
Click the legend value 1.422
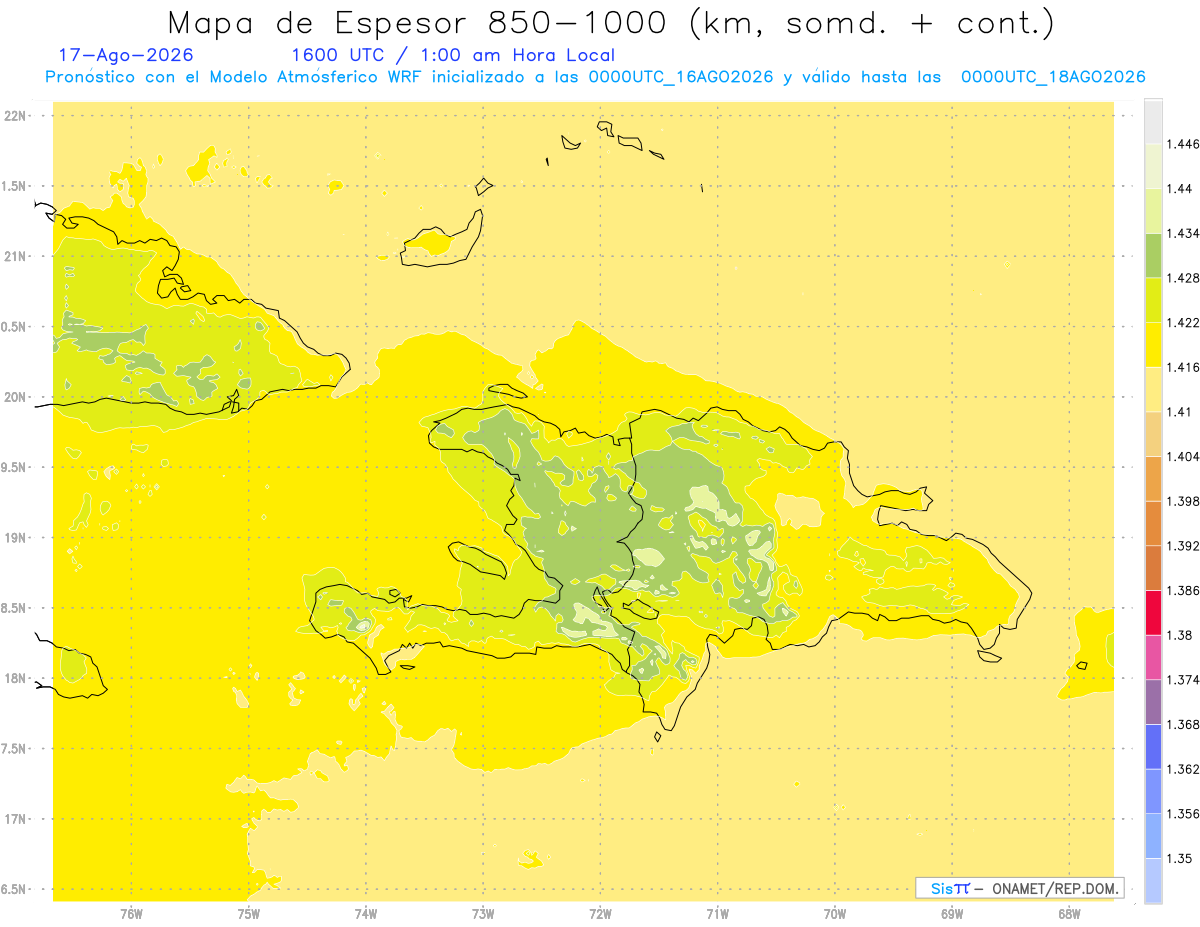point(1184,322)
